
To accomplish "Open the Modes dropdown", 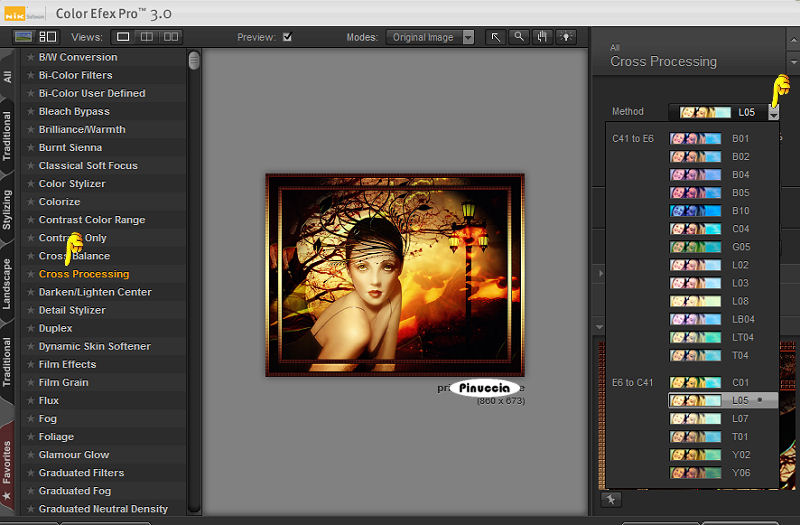I will 430,37.
